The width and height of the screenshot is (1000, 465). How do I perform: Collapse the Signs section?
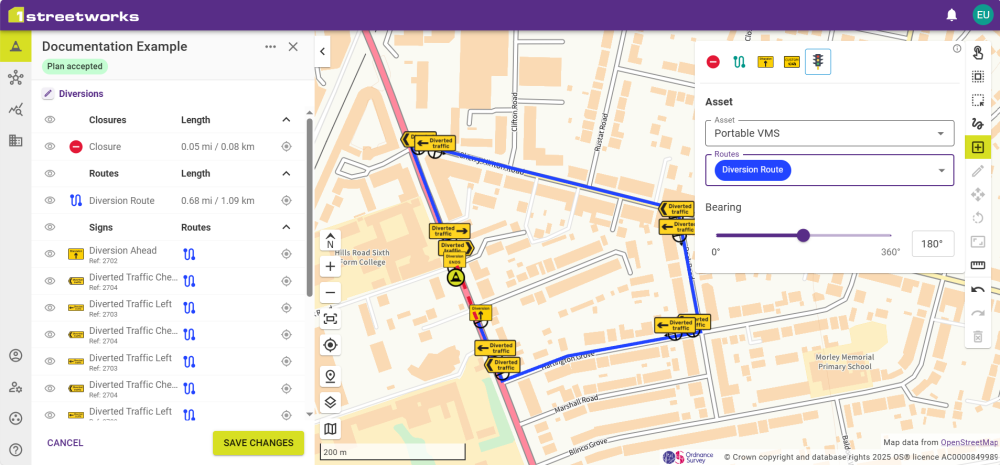pos(286,227)
